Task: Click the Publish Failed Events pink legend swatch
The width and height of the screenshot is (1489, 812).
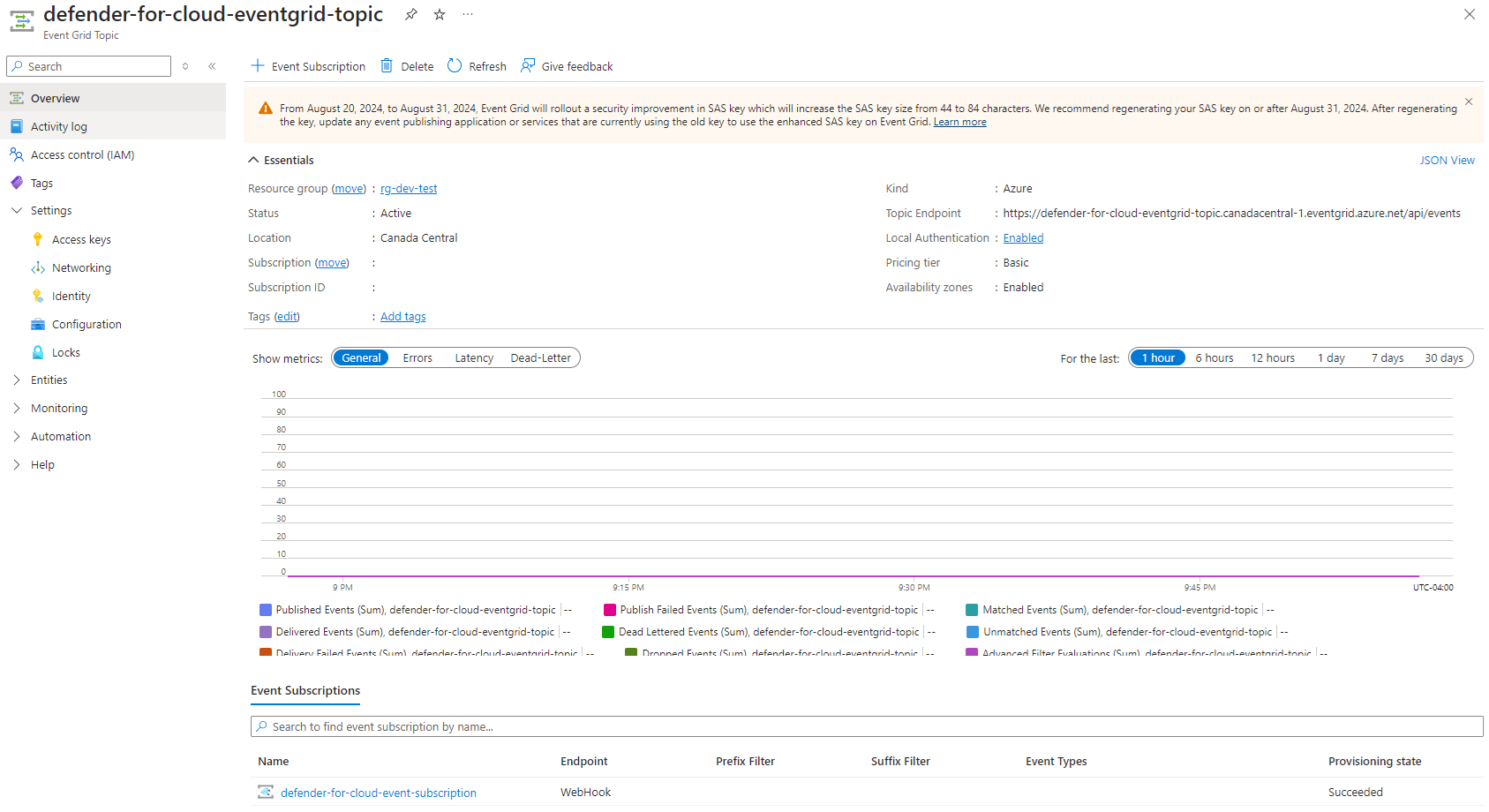Action: (610, 610)
